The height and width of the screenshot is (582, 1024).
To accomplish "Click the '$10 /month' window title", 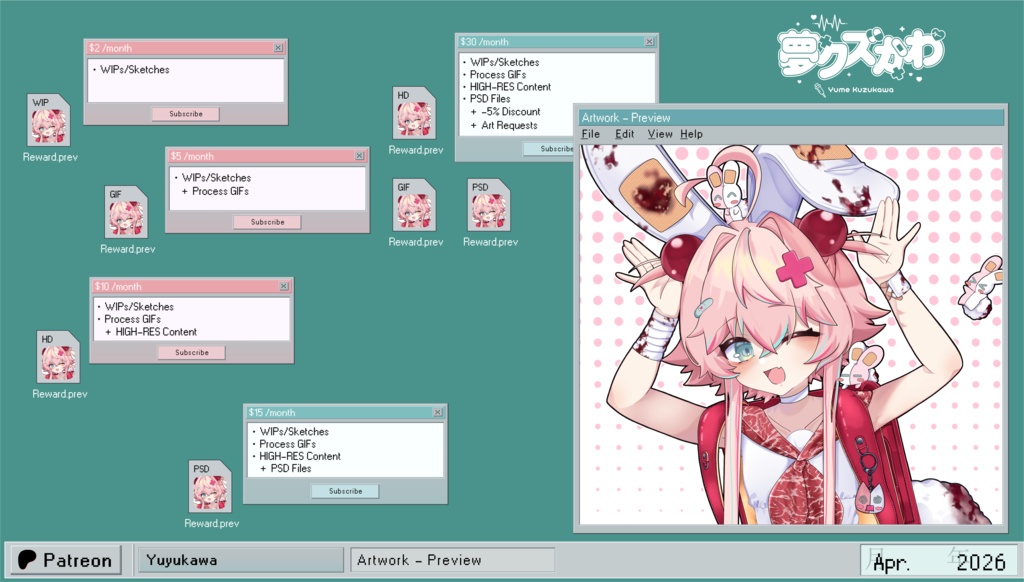I will coord(118,286).
